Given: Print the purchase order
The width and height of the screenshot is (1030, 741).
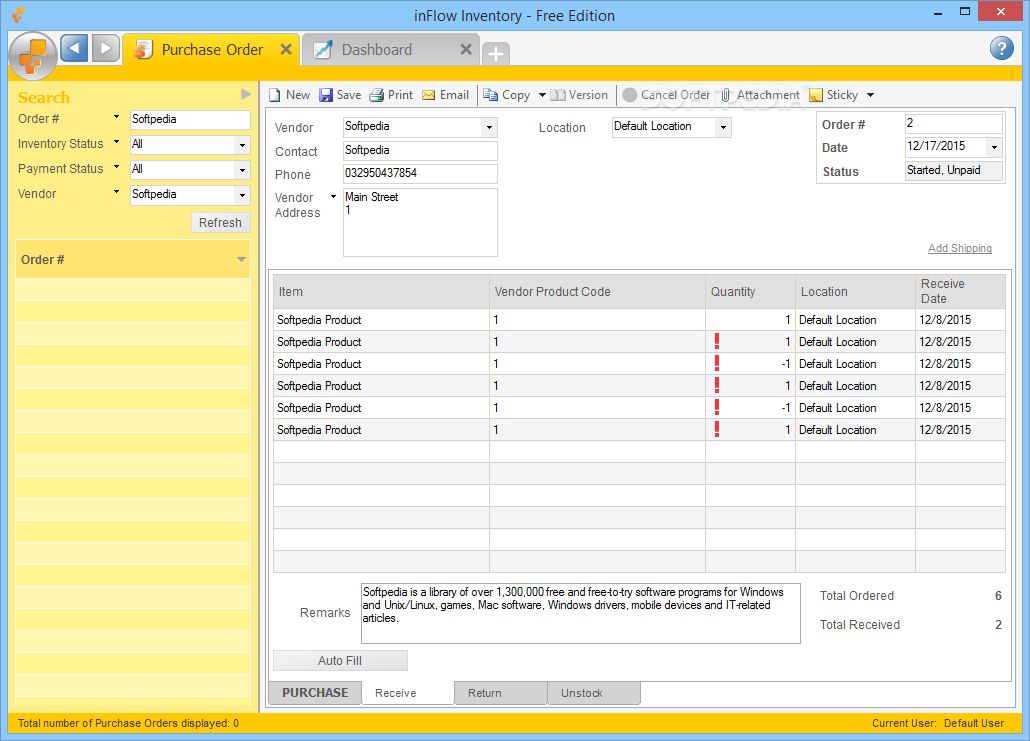Looking at the screenshot, I should tap(391, 95).
